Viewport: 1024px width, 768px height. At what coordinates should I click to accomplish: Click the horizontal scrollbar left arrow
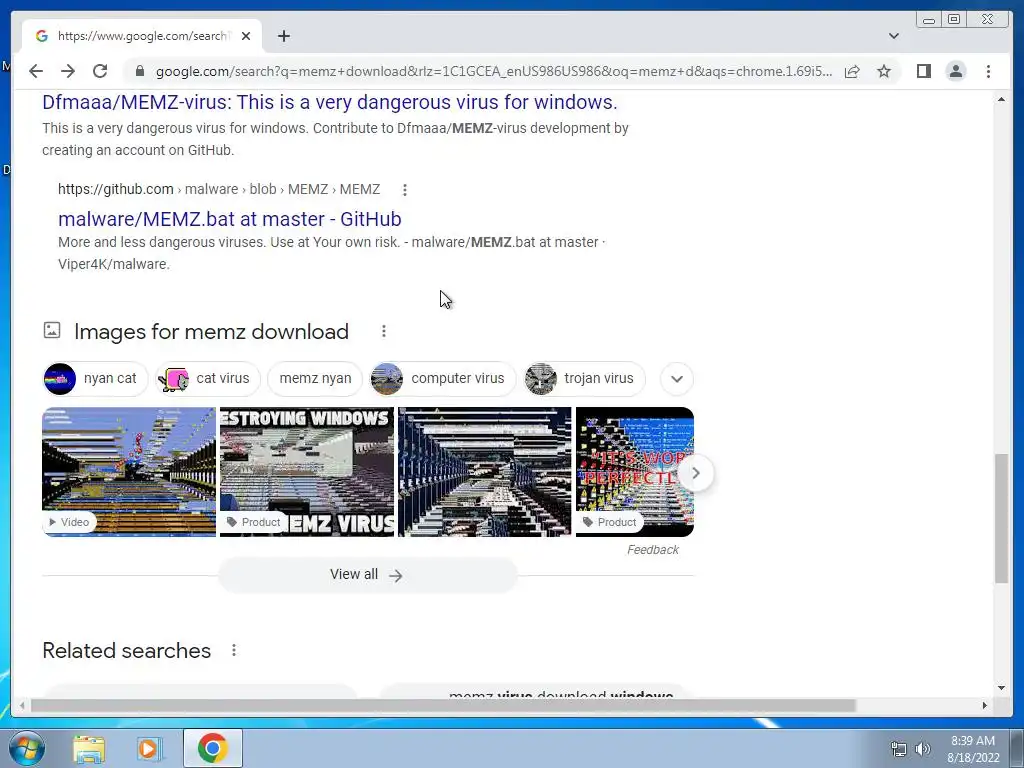click(x=22, y=705)
